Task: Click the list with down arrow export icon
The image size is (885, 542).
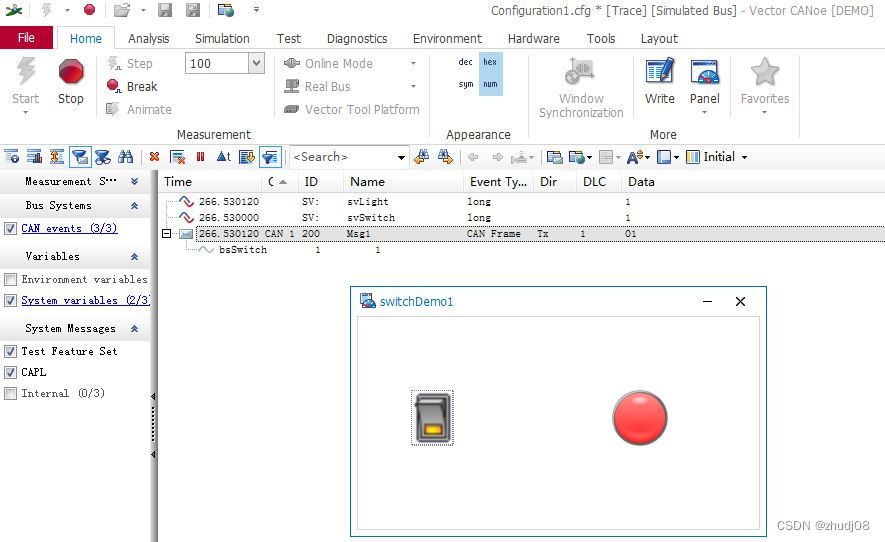Action: [247, 157]
